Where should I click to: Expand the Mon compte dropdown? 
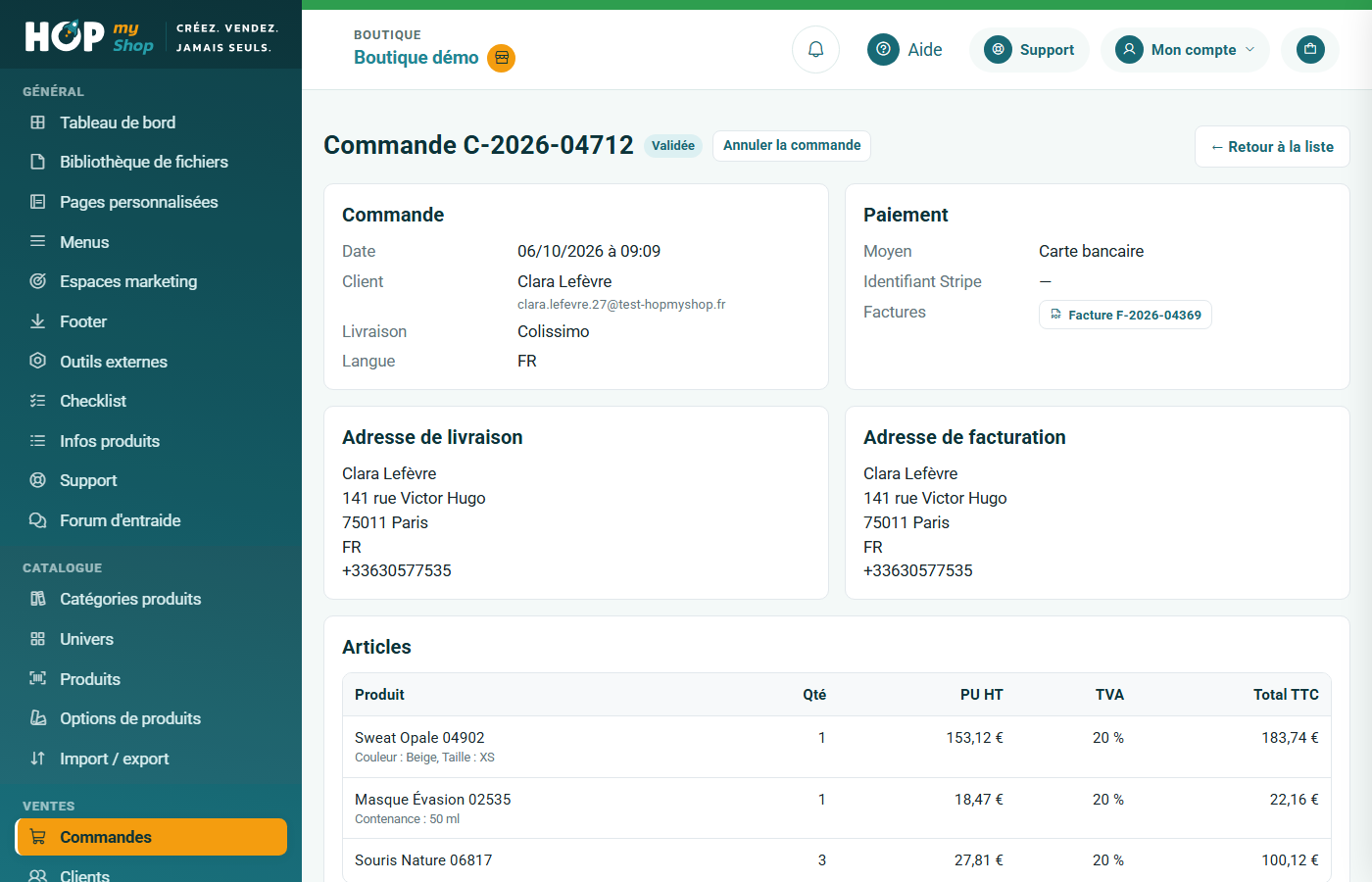pyautogui.click(x=1185, y=50)
